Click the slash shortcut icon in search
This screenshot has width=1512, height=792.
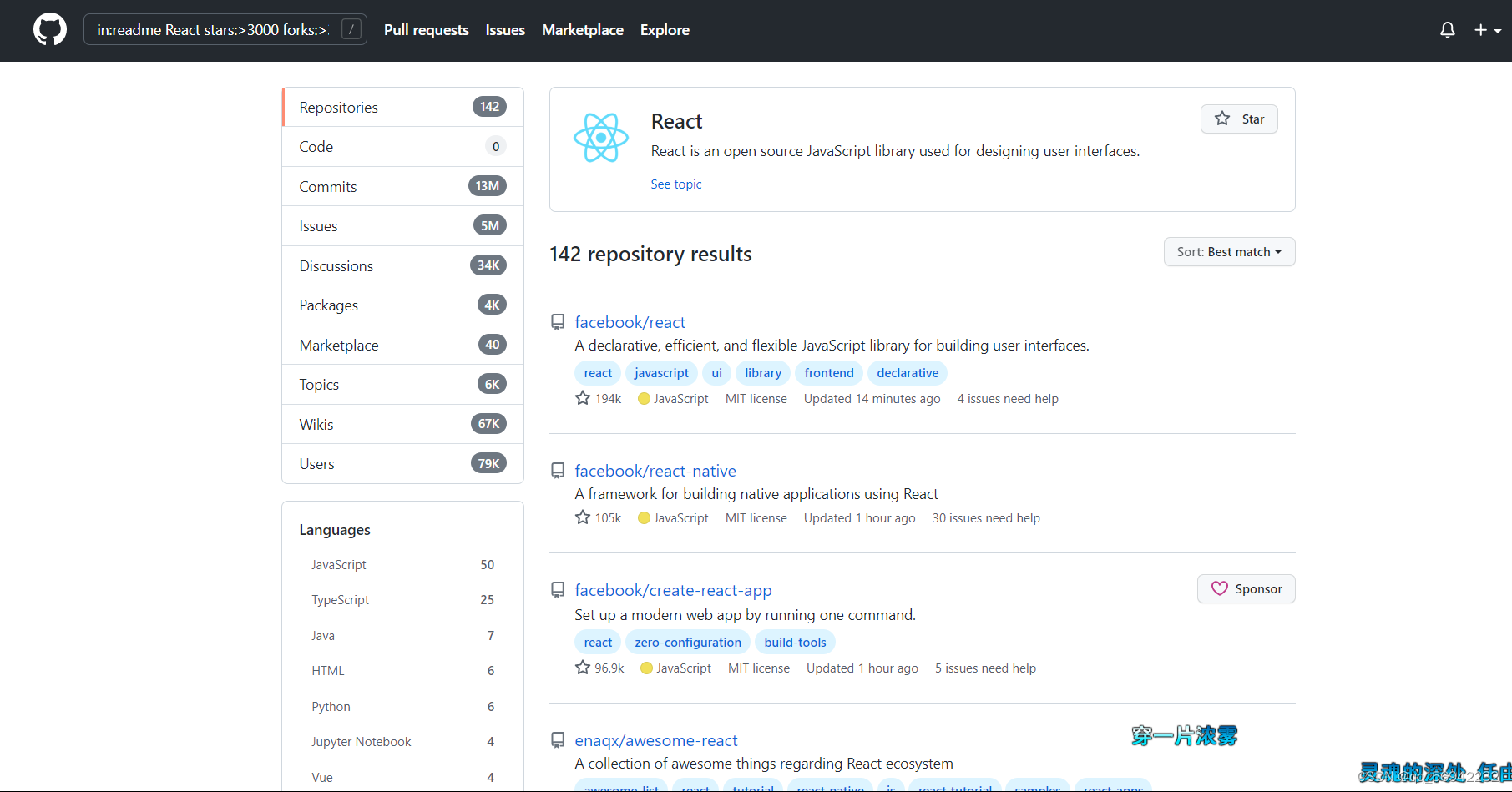pos(351,30)
